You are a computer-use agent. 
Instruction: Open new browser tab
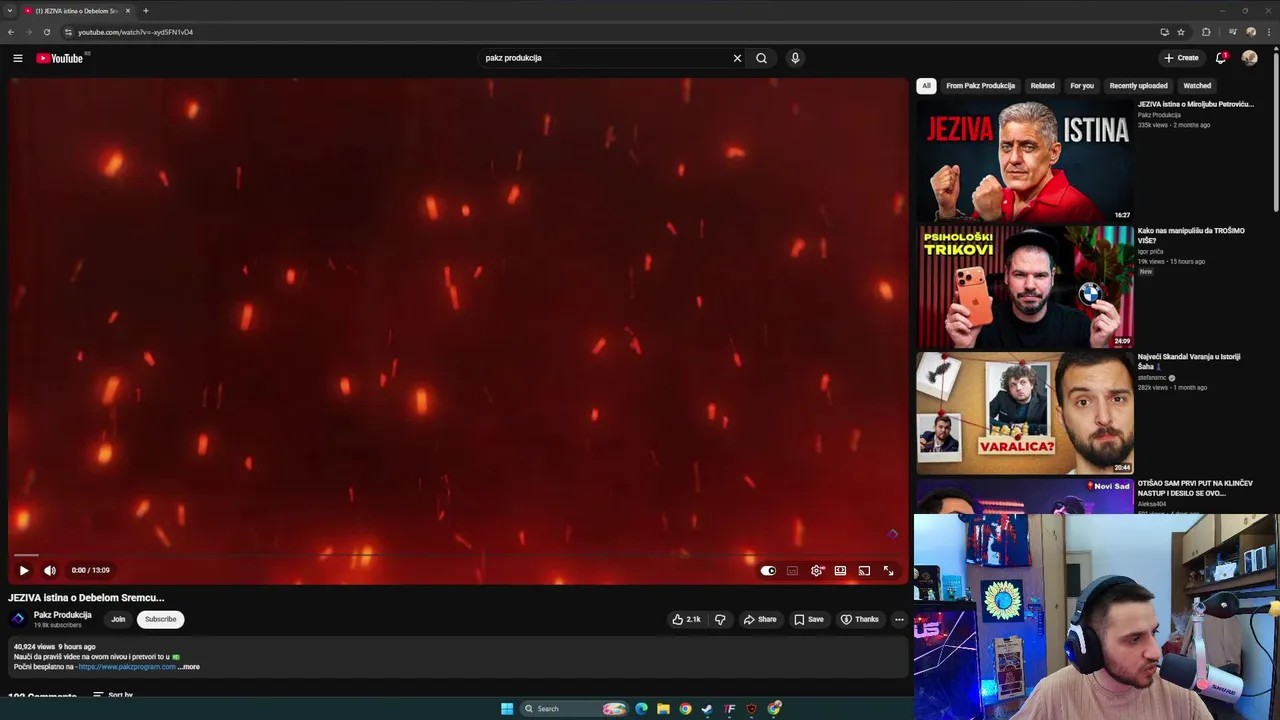145,11
